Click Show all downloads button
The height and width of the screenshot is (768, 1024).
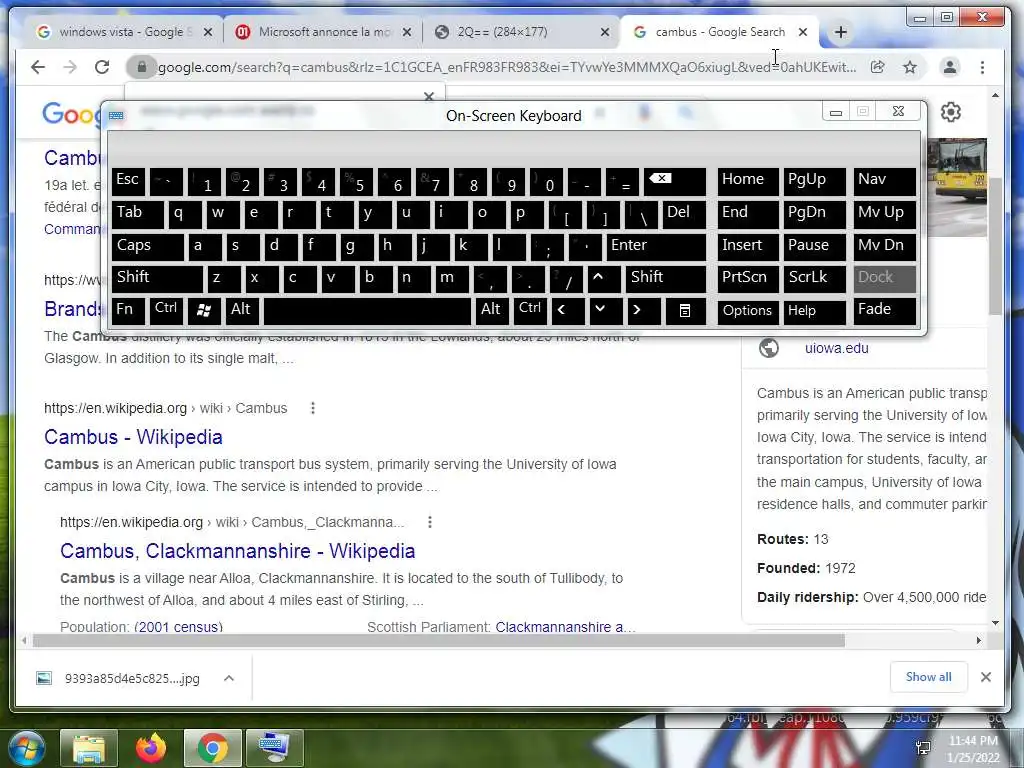928,677
